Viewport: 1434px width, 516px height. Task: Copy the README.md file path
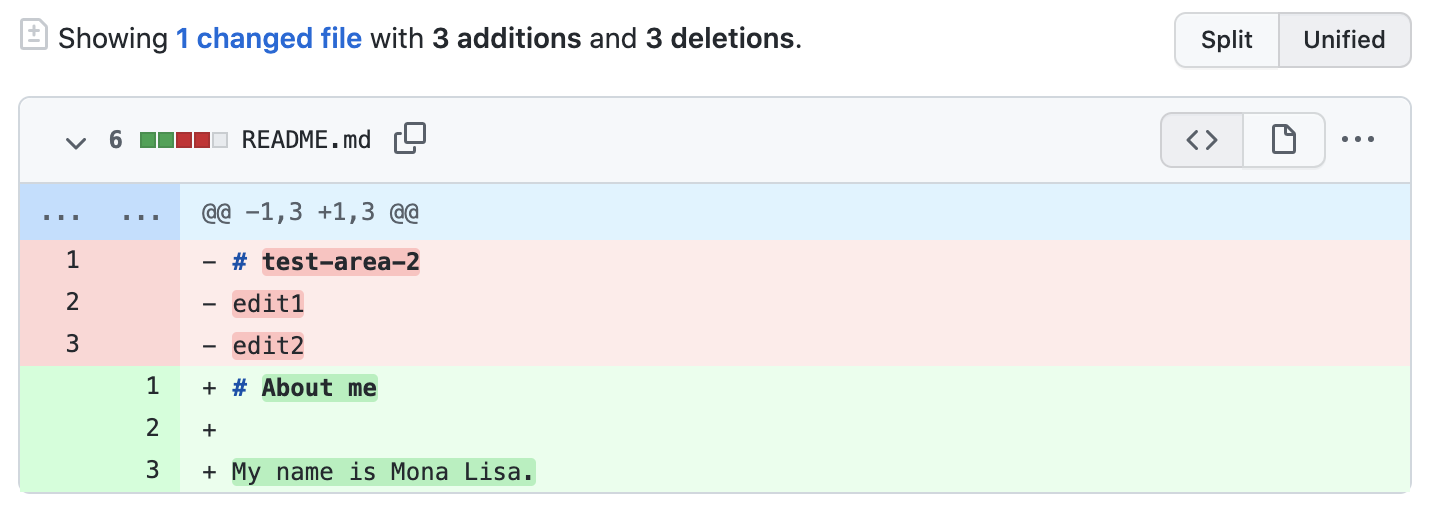(410, 139)
